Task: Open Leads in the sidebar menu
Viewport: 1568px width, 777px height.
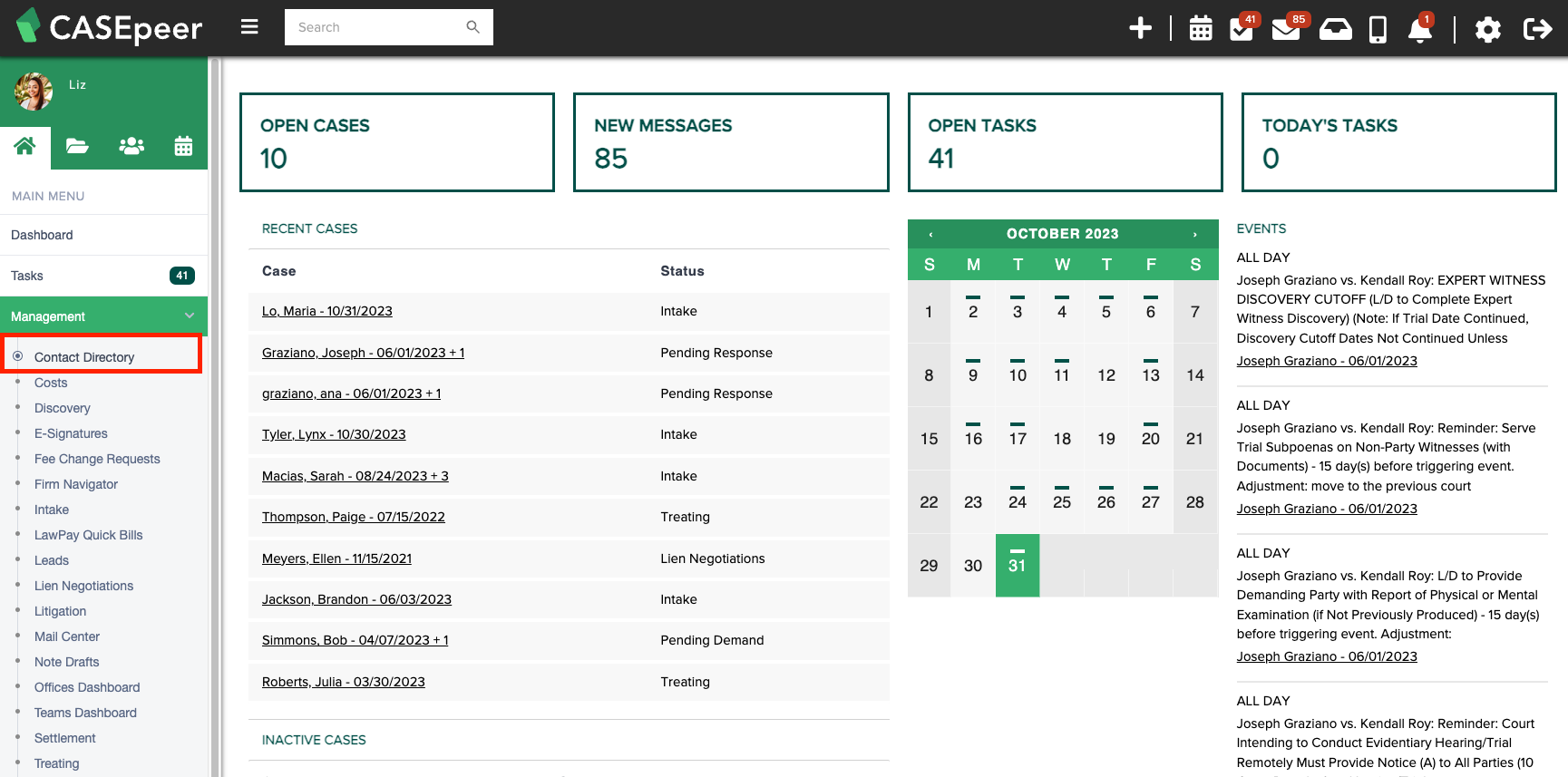Action: coord(52,560)
